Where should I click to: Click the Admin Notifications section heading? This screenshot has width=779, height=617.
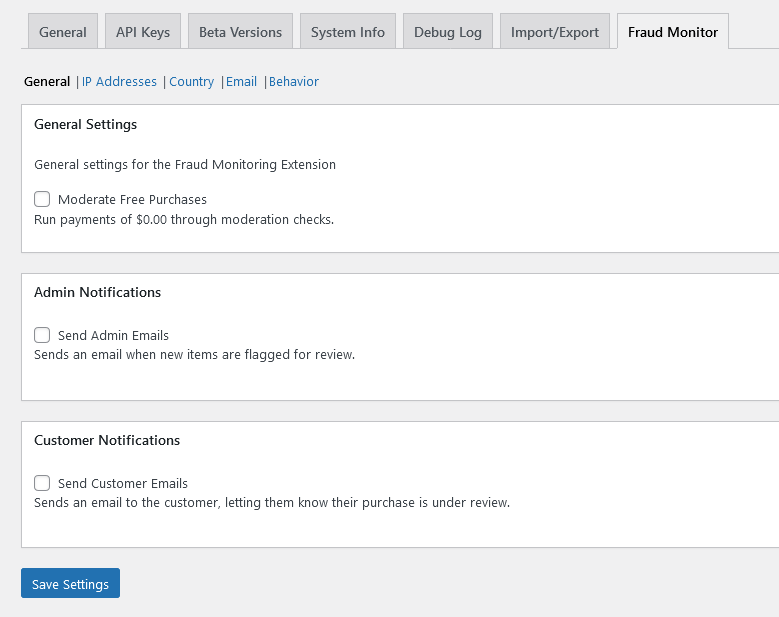point(97,293)
